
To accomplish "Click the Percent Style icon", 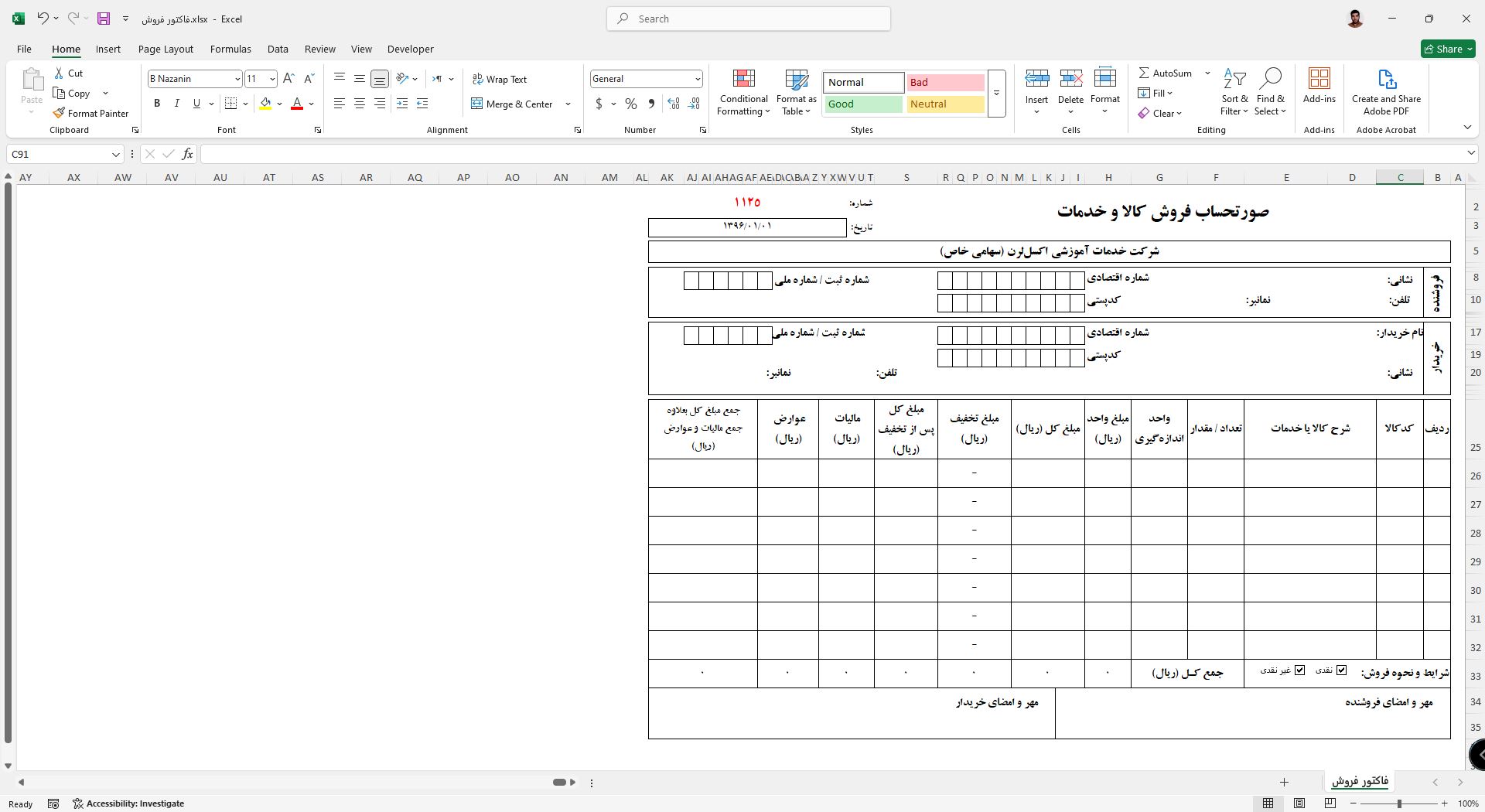I will click(x=631, y=104).
